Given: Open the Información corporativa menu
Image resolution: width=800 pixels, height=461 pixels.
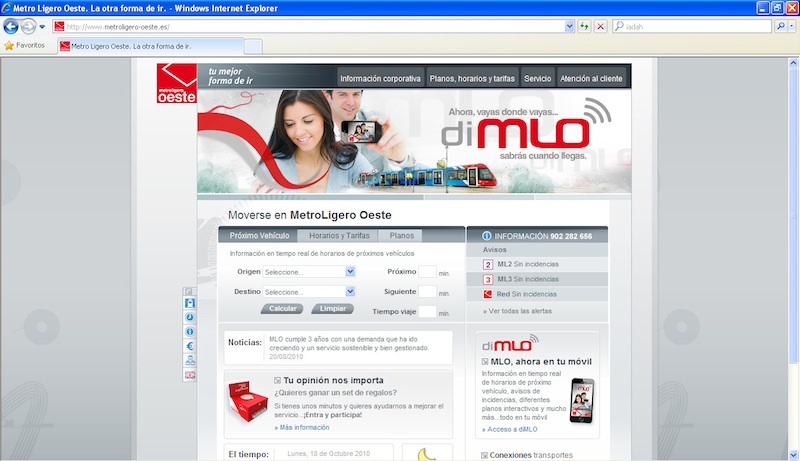Looking at the screenshot, I should pyautogui.click(x=380, y=78).
